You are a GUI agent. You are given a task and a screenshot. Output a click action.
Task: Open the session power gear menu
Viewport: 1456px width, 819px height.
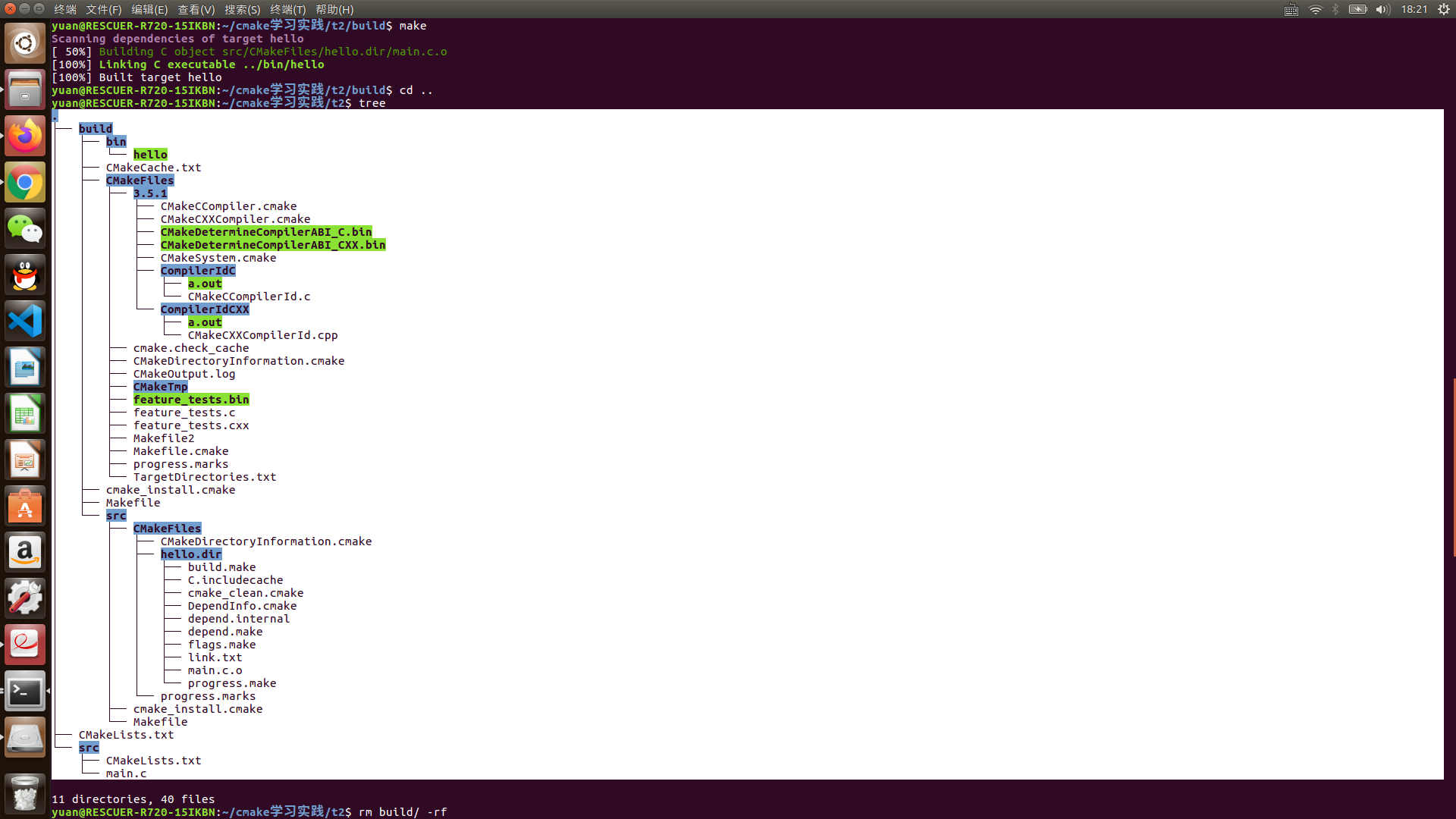tap(1444, 9)
